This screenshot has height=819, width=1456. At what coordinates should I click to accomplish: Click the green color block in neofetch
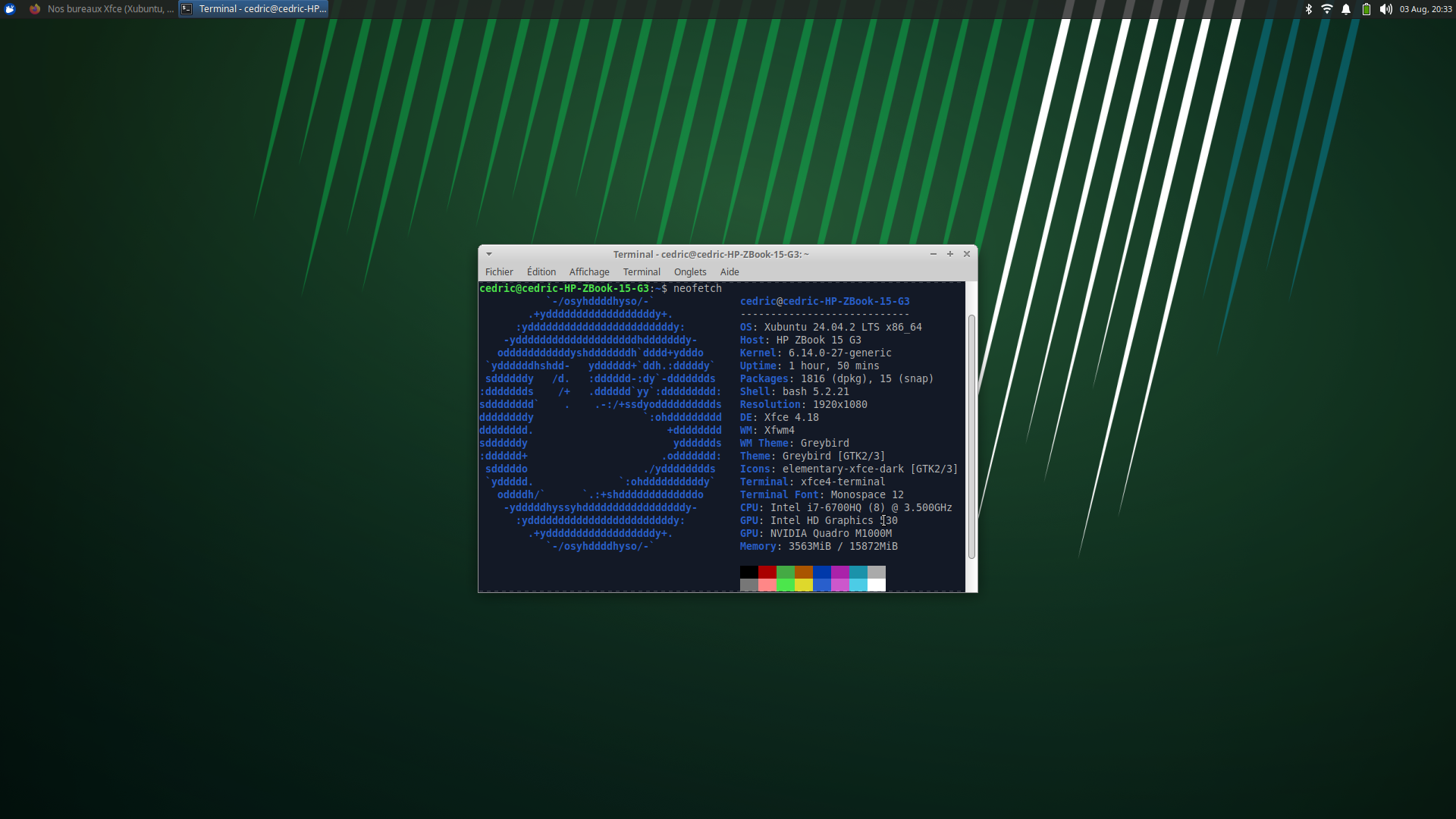point(786,572)
